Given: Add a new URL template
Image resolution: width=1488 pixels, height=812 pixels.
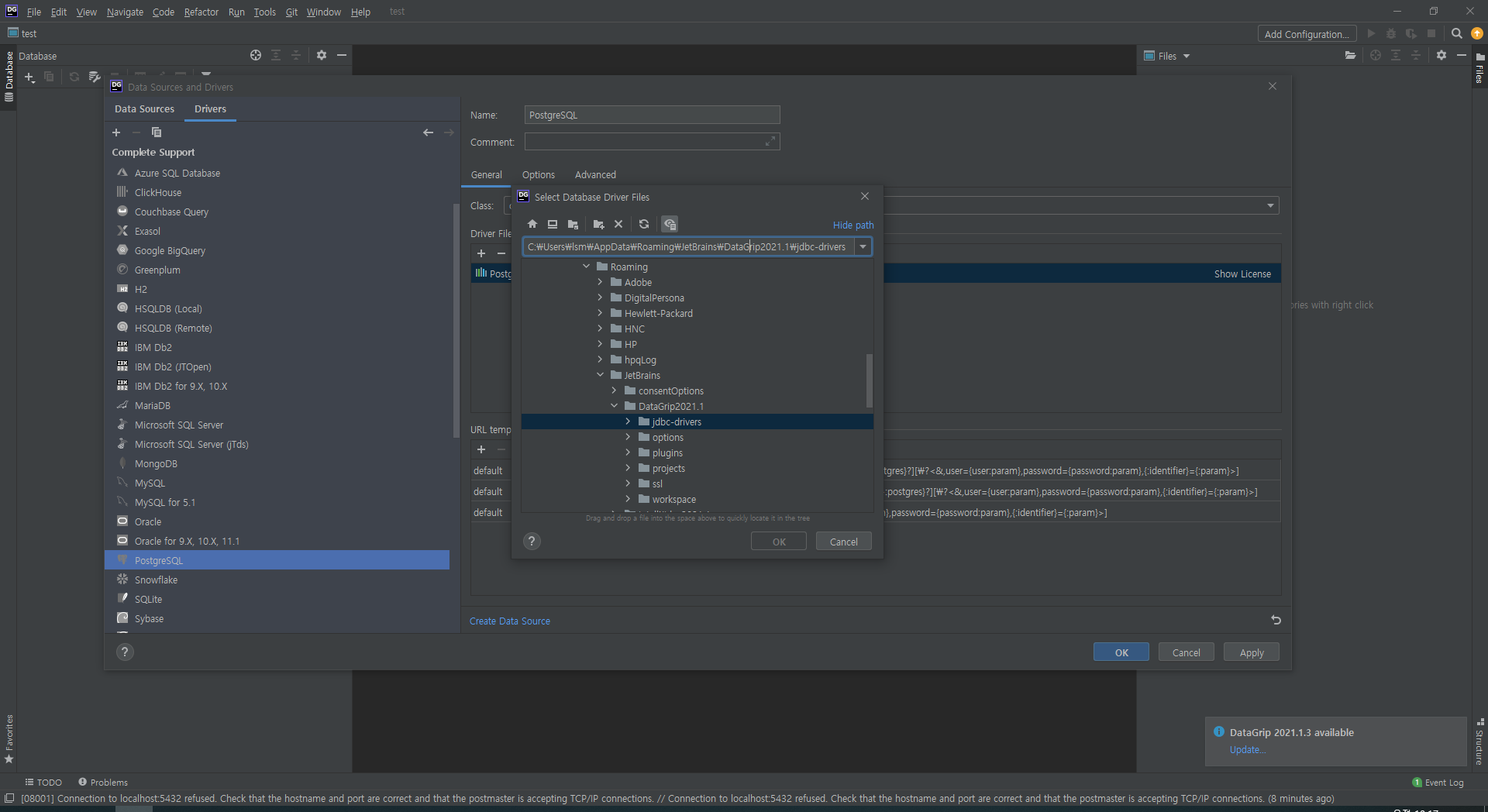Looking at the screenshot, I should point(481,449).
